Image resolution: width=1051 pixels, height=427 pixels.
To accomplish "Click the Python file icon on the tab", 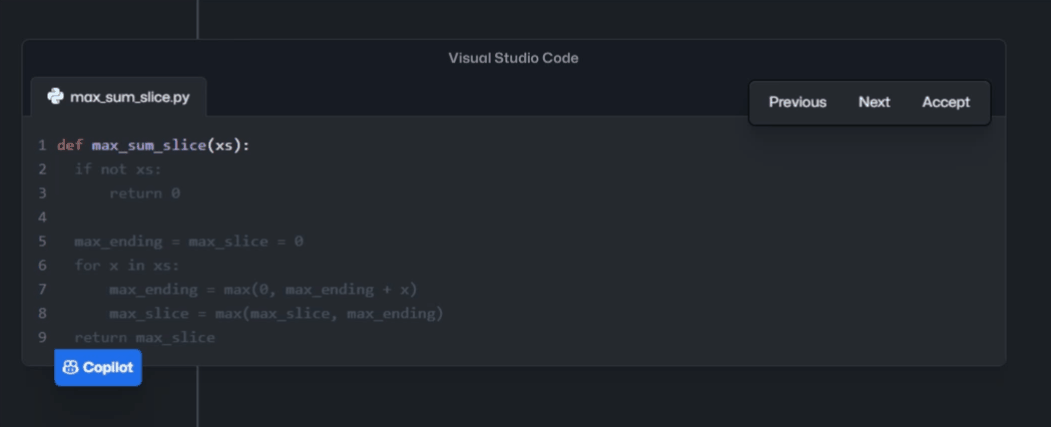I will (55, 97).
